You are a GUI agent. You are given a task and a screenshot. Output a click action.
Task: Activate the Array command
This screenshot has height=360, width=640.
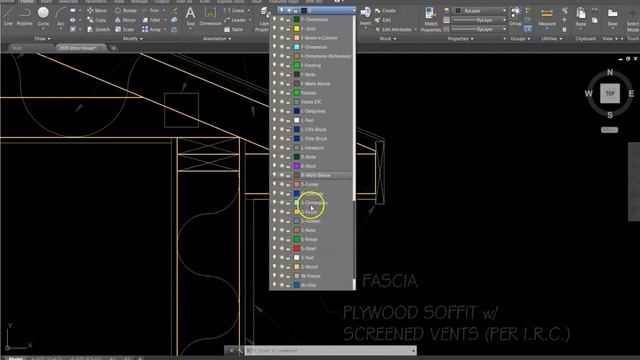click(x=151, y=29)
